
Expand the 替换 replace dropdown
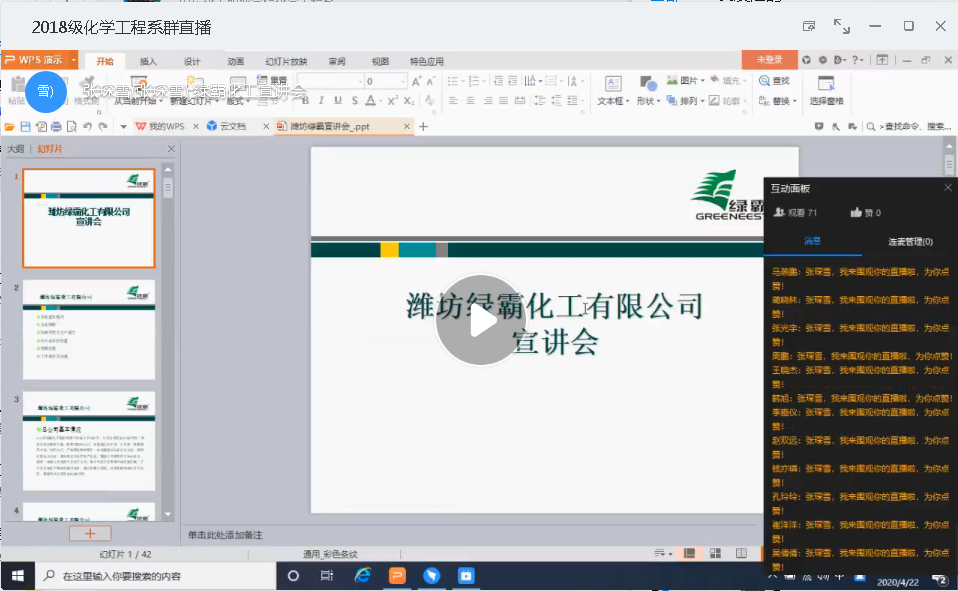(x=796, y=101)
